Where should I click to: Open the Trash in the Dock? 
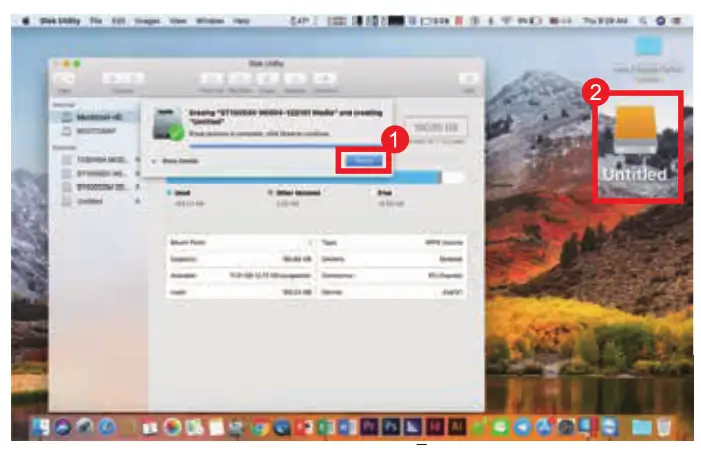tap(664, 427)
